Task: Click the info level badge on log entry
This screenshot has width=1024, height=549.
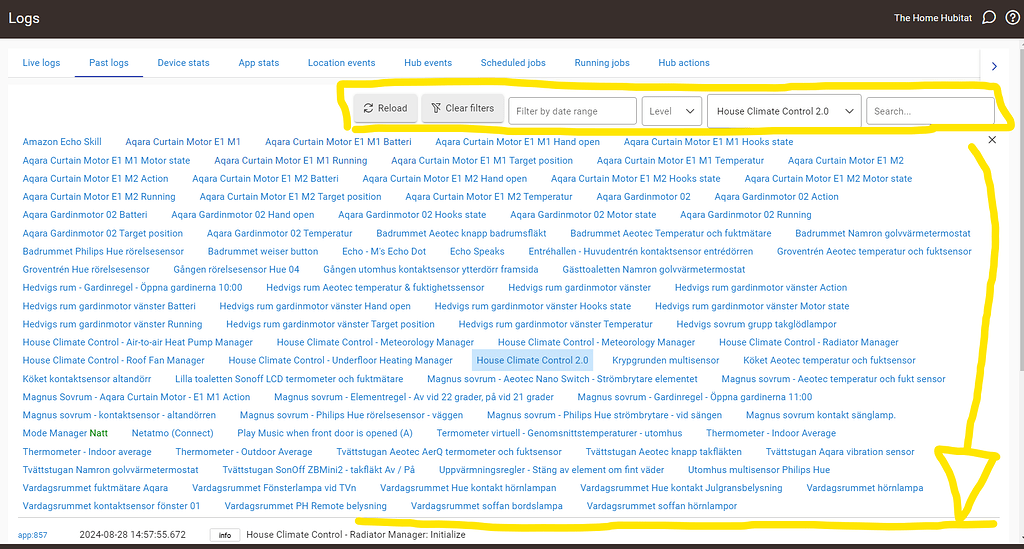Action: [225, 535]
